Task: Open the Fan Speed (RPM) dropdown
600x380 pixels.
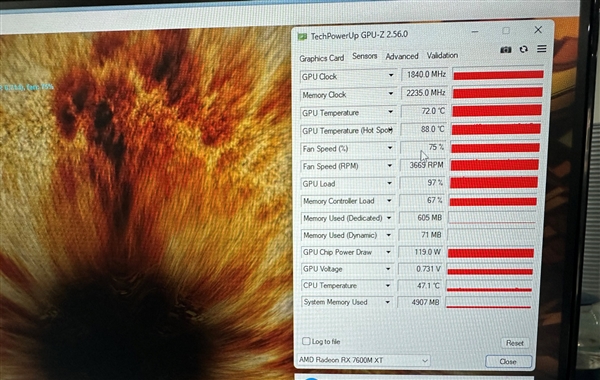Action: point(390,166)
